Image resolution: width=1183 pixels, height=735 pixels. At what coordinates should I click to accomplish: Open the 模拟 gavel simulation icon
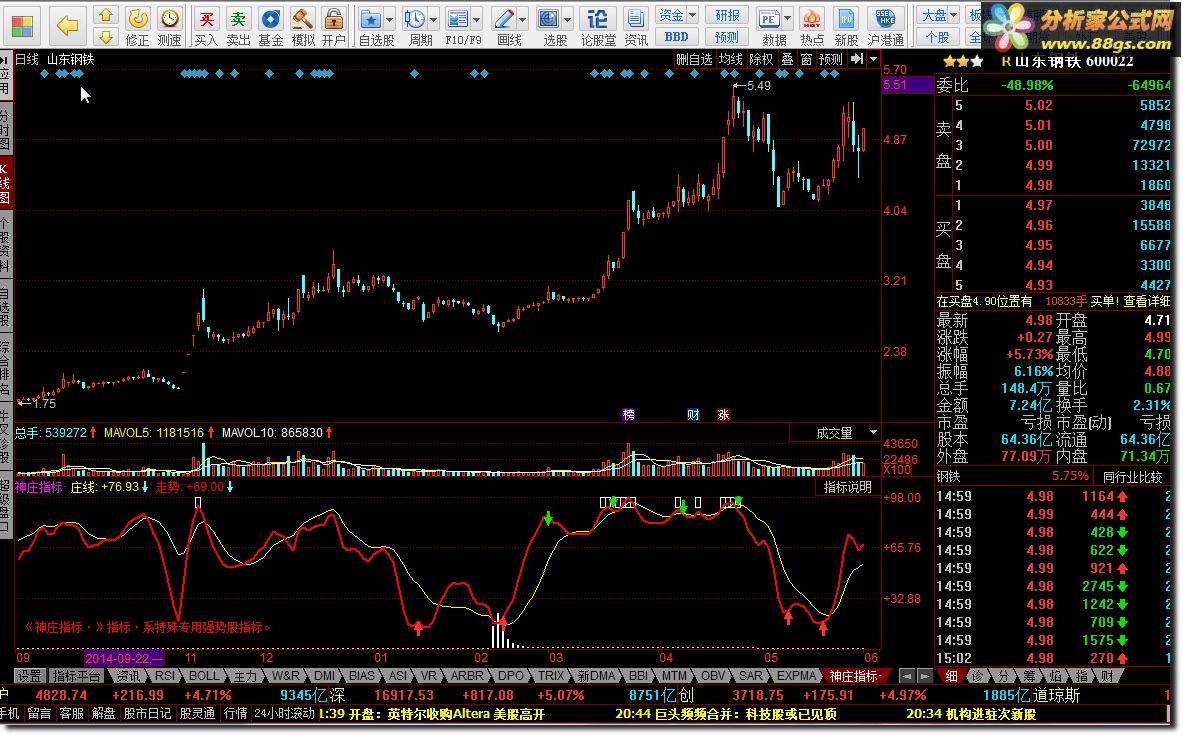click(303, 18)
